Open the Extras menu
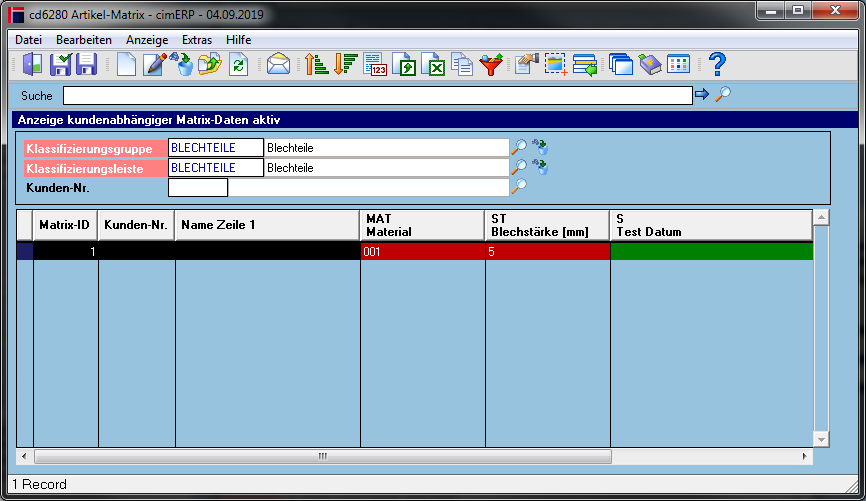The width and height of the screenshot is (866, 501). point(197,40)
